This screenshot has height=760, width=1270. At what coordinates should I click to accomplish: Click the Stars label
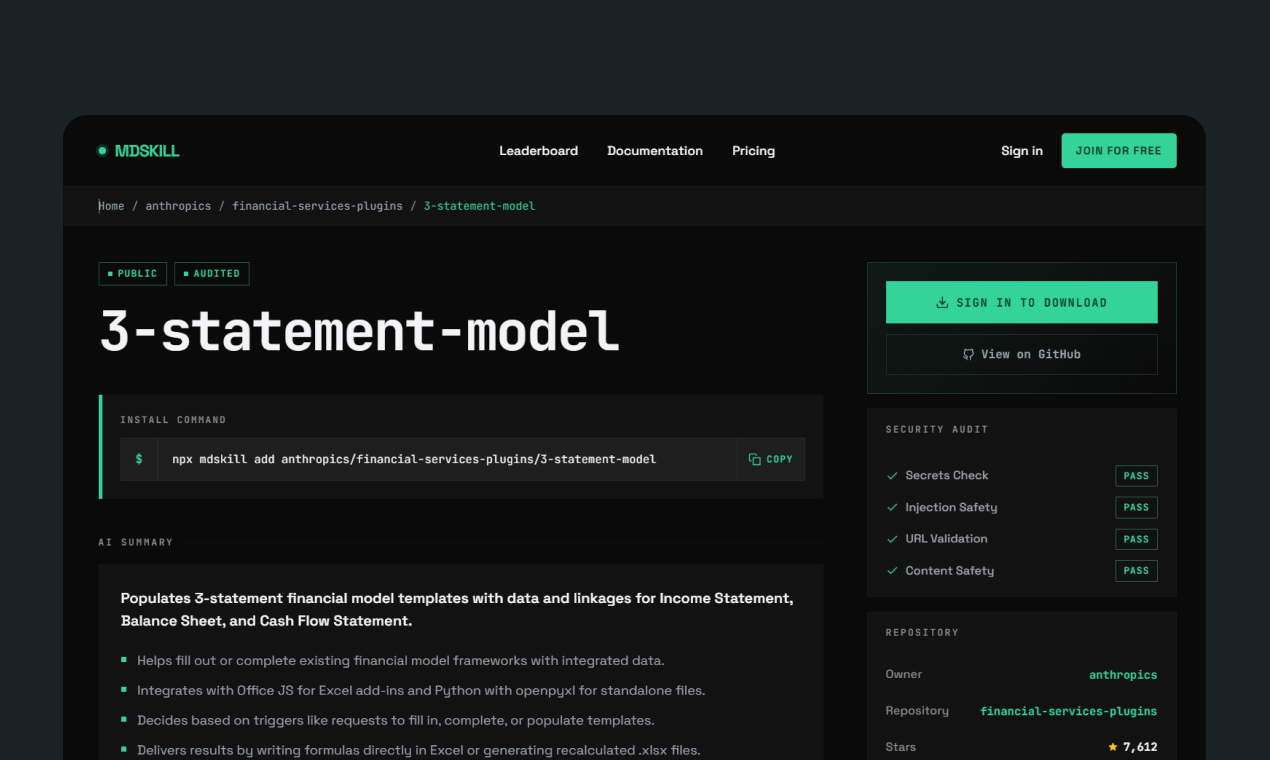901,747
